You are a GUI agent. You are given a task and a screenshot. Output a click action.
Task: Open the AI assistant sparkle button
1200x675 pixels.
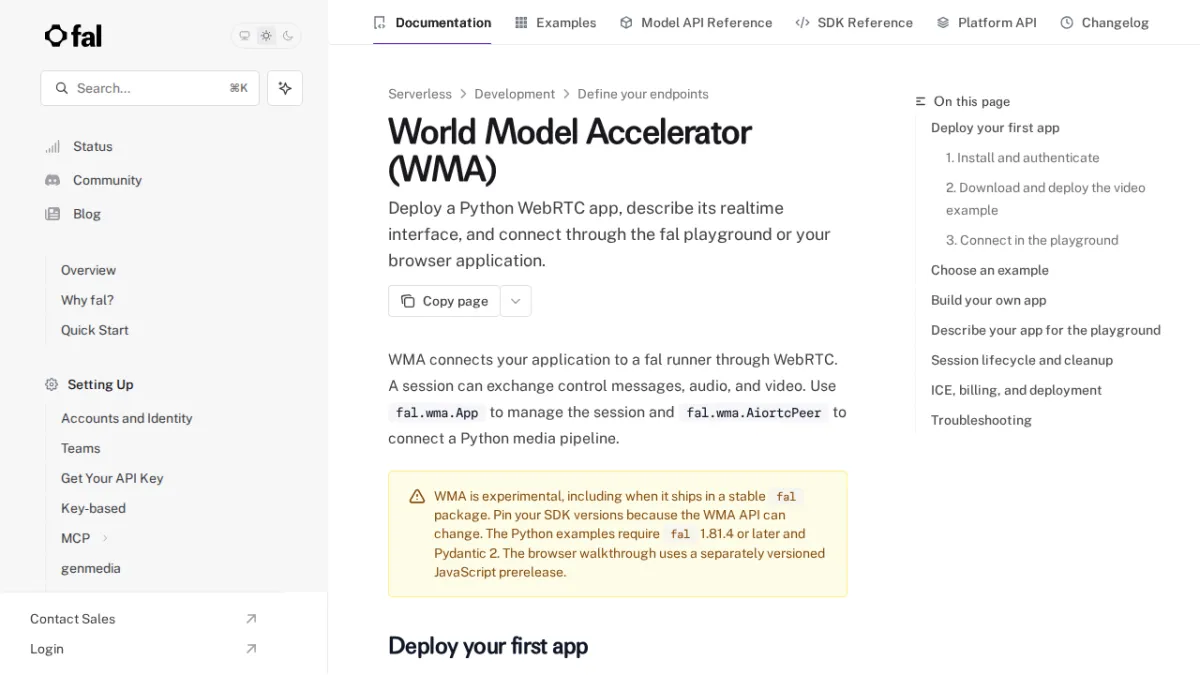pos(285,88)
